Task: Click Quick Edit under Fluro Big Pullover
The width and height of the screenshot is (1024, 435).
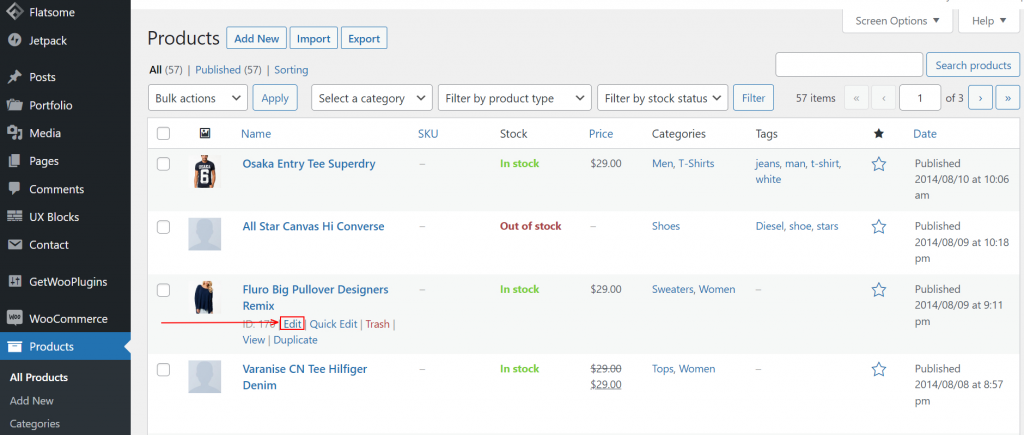Action: (333, 324)
